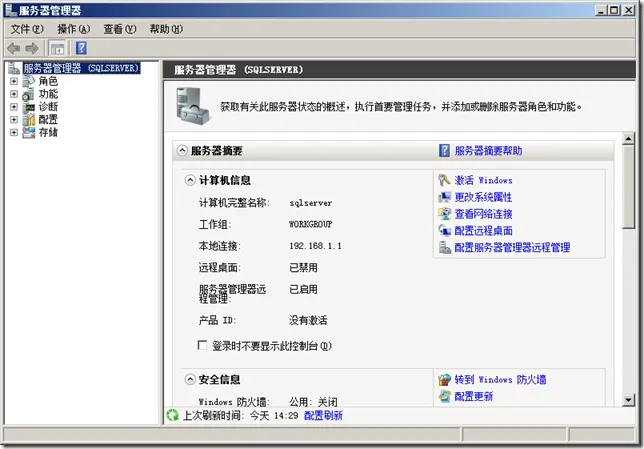
Task: Click the Back arrow toolbar icon
Action: click(14, 48)
